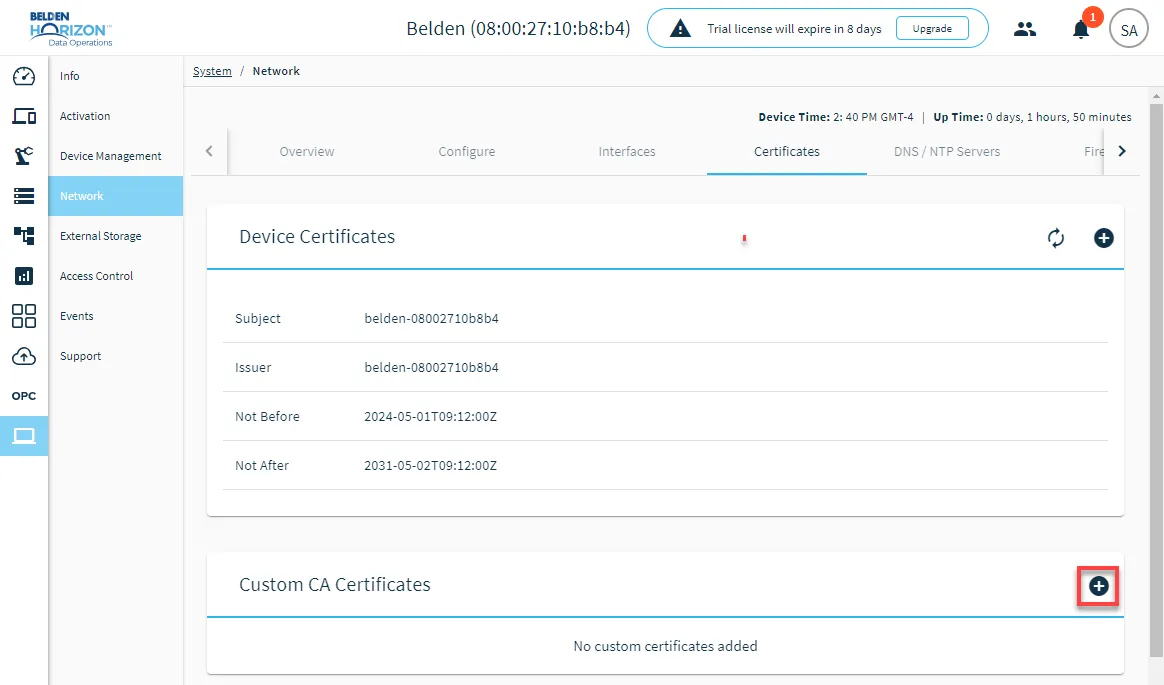1164x685 pixels.
Task: Select Network in the system menu
Action: [x=116, y=196]
